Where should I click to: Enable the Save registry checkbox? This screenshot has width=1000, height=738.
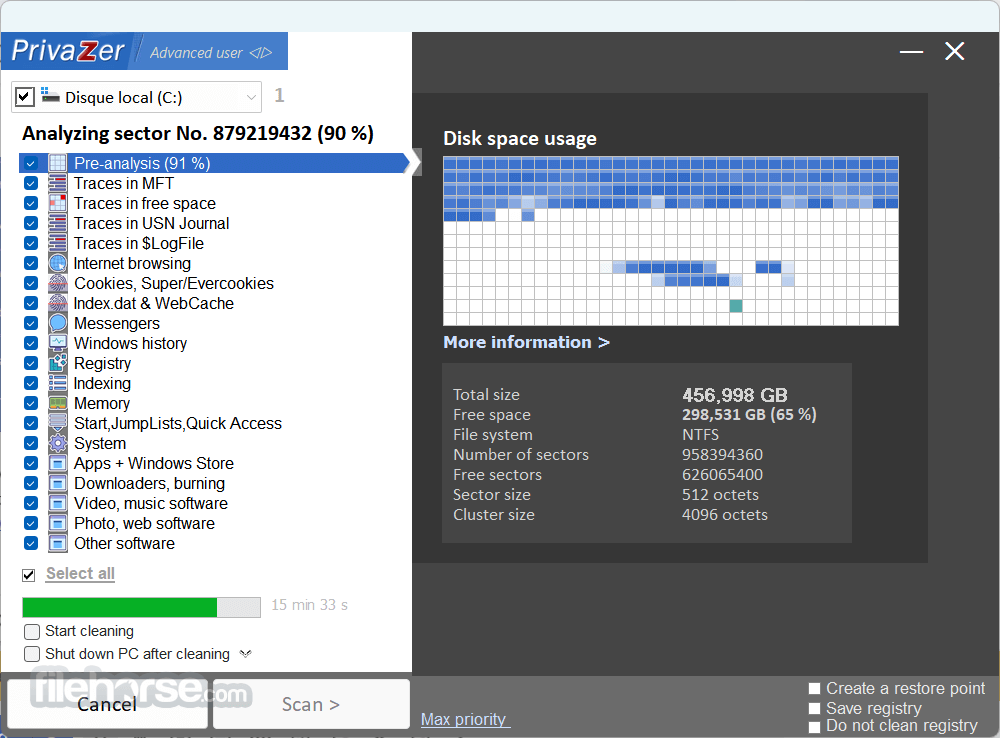tap(814, 709)
